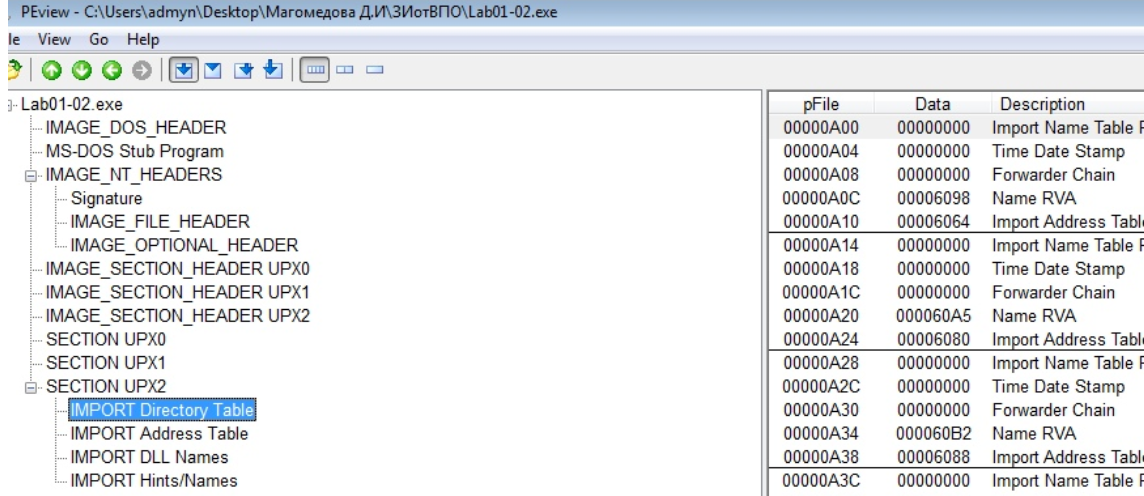The width and height of the screenshot is (1144, 496).
Task: Click data value 00006064
Action: pos(933,222)
